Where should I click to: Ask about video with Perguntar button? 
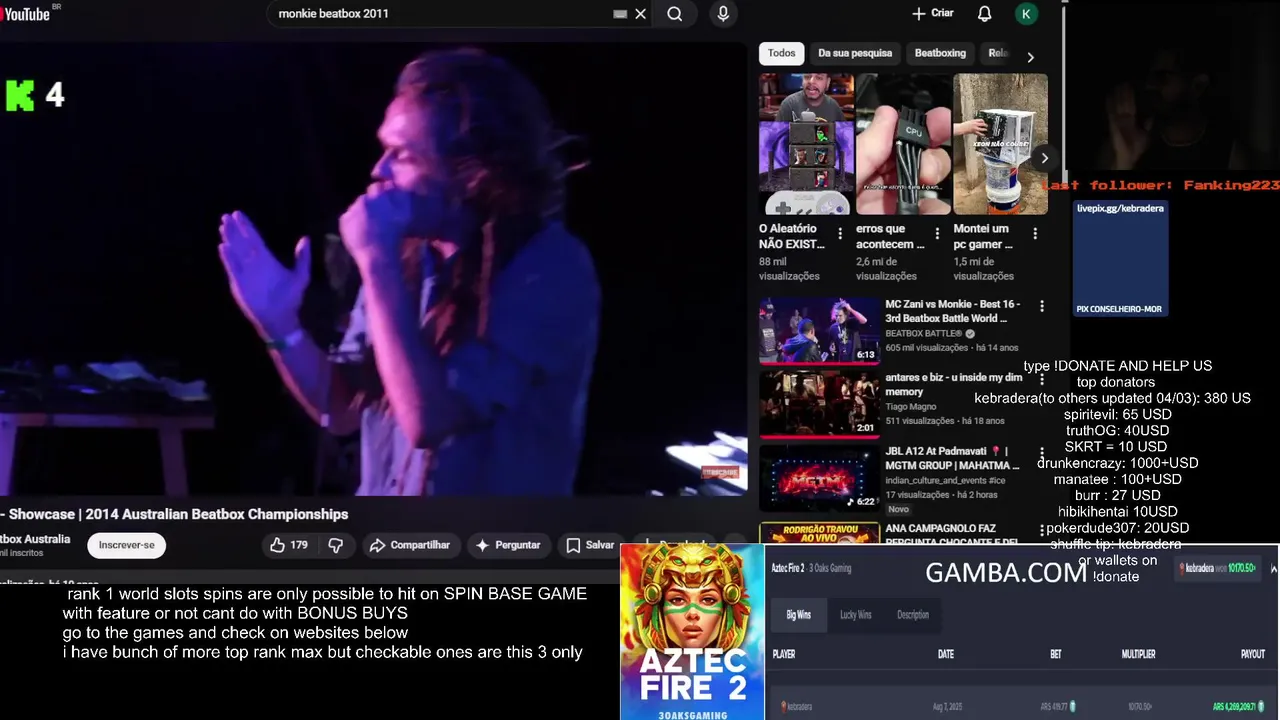pyautogui.click(x=509, y=545)
